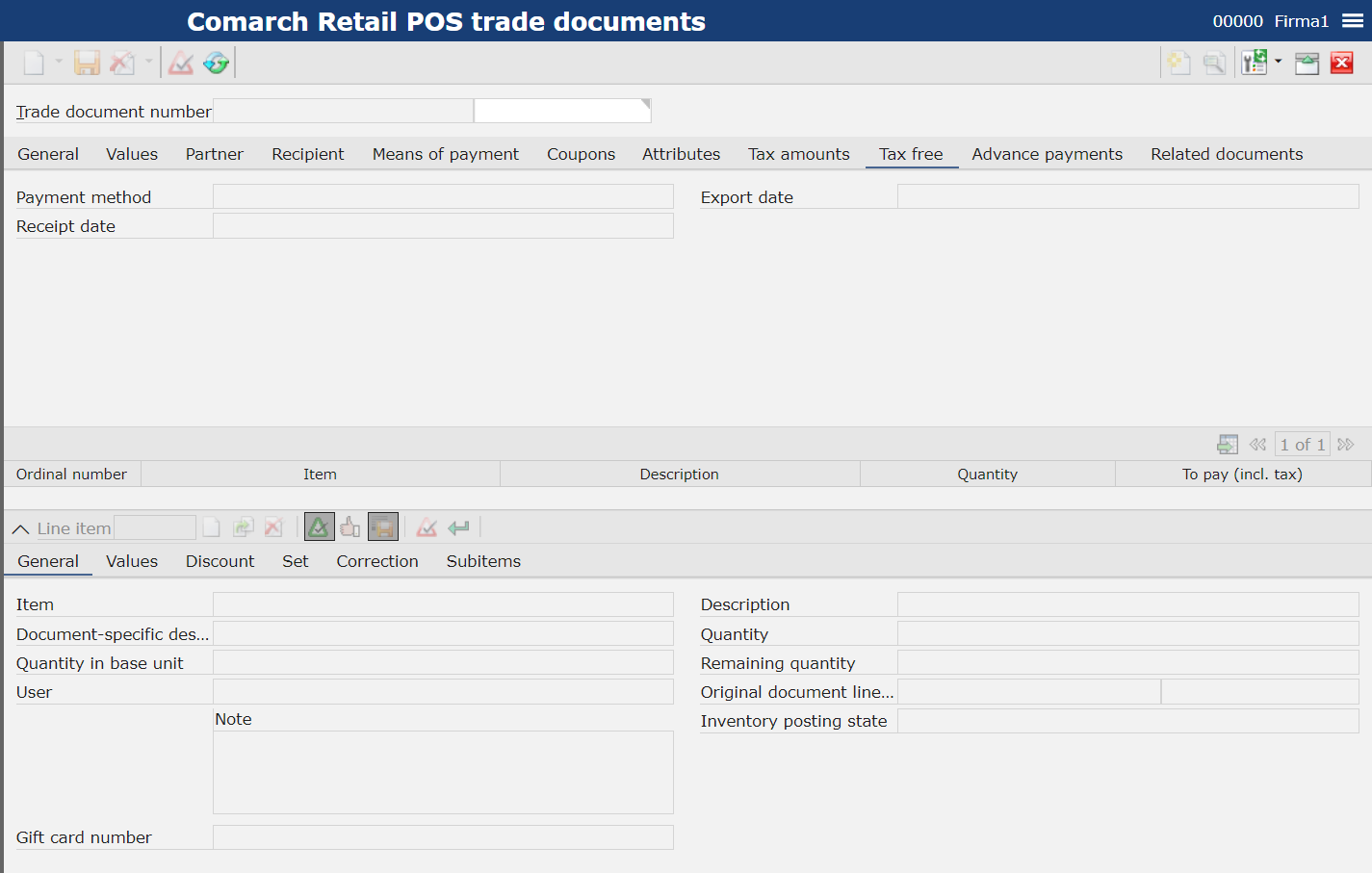Open the Partner tab
1372x873 pixels.
(x=215, y=154)
